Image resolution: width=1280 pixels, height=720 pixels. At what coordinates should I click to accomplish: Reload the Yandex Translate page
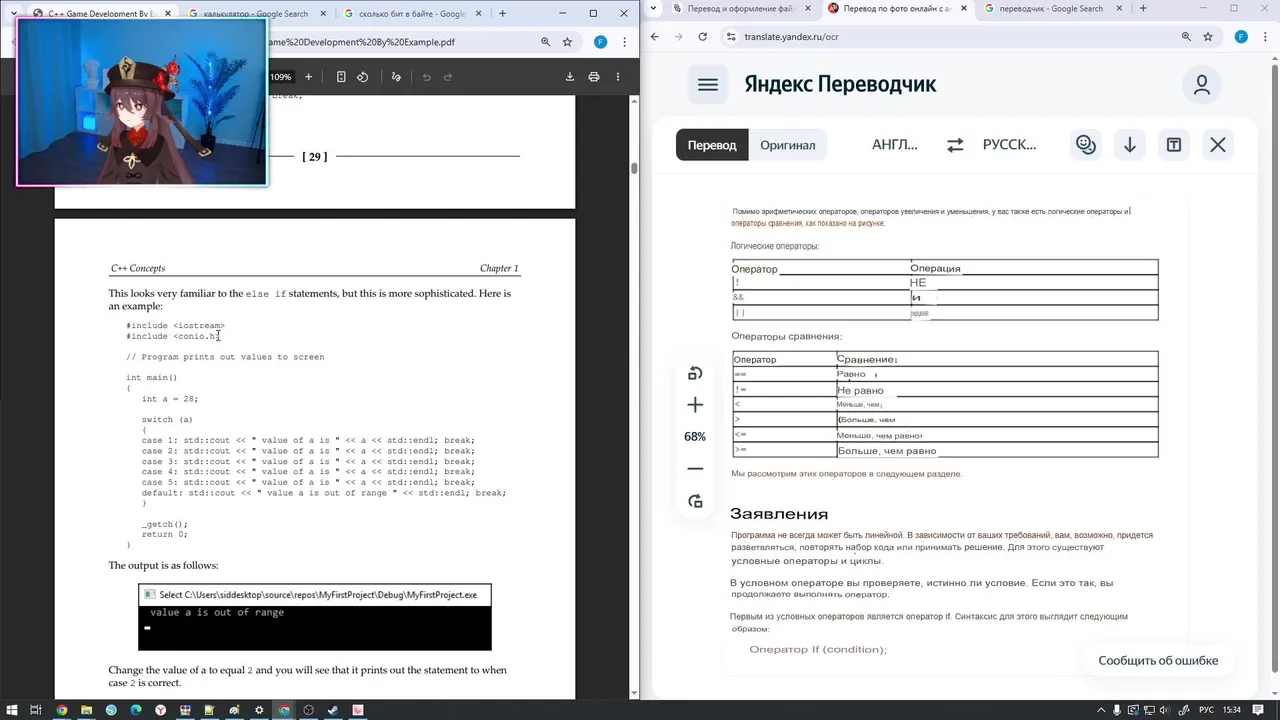(x=703, y=36)
